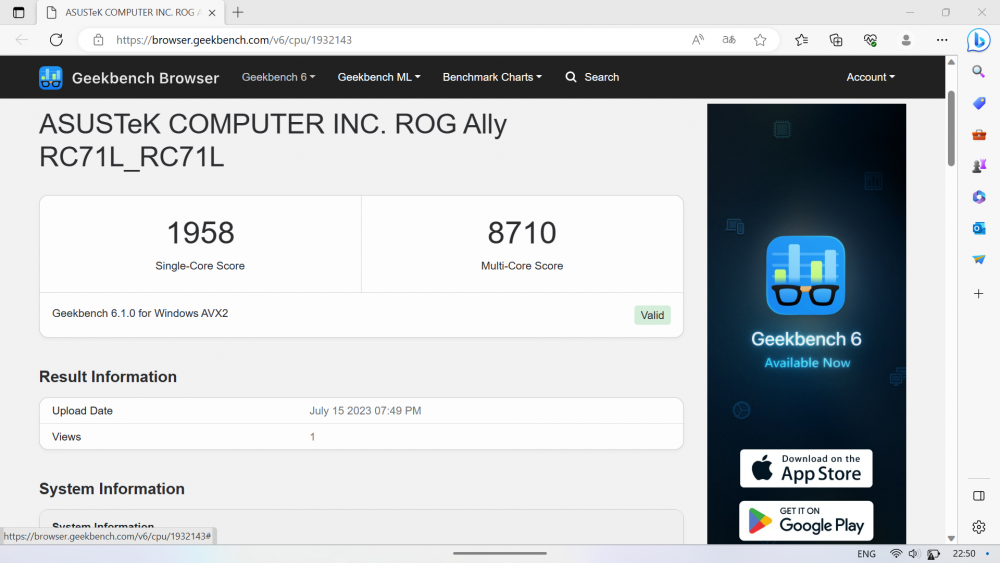Click the scrollbar up arrow
Image resolution: width=1000 pixels, height=563 pixels.
coord(951,62)
